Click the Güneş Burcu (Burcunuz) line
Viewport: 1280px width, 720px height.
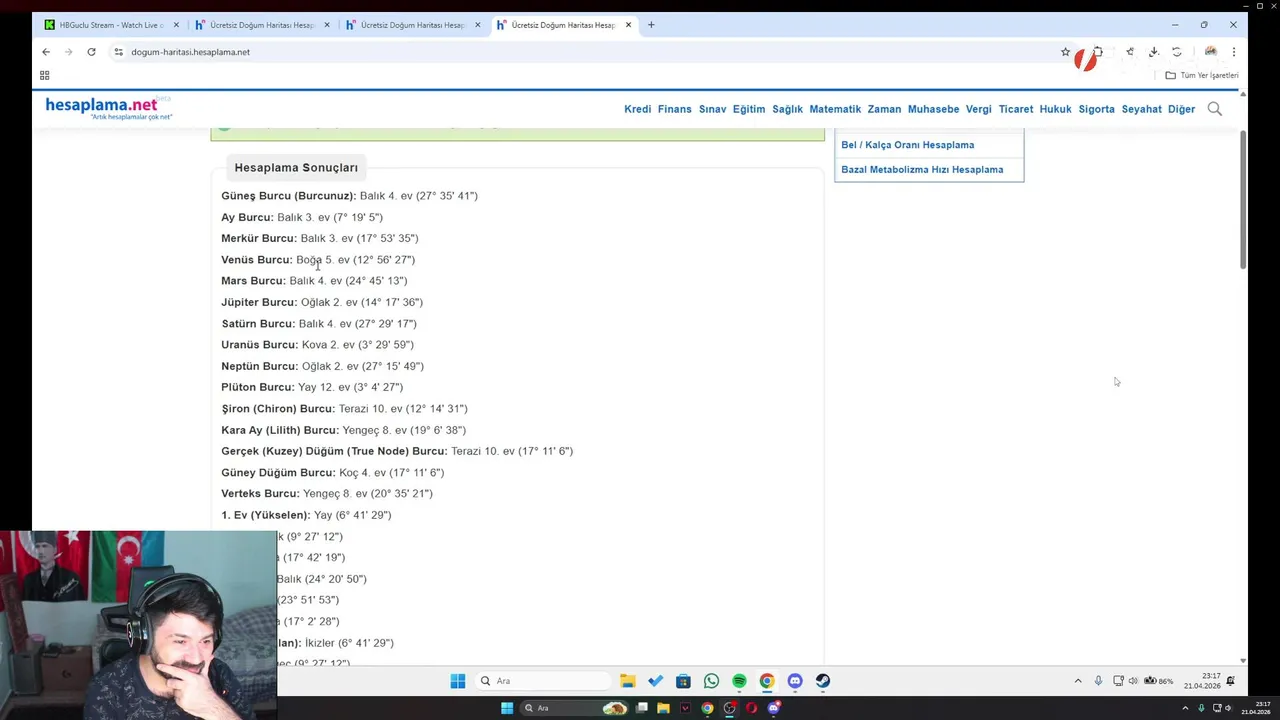tap(349, 196)
